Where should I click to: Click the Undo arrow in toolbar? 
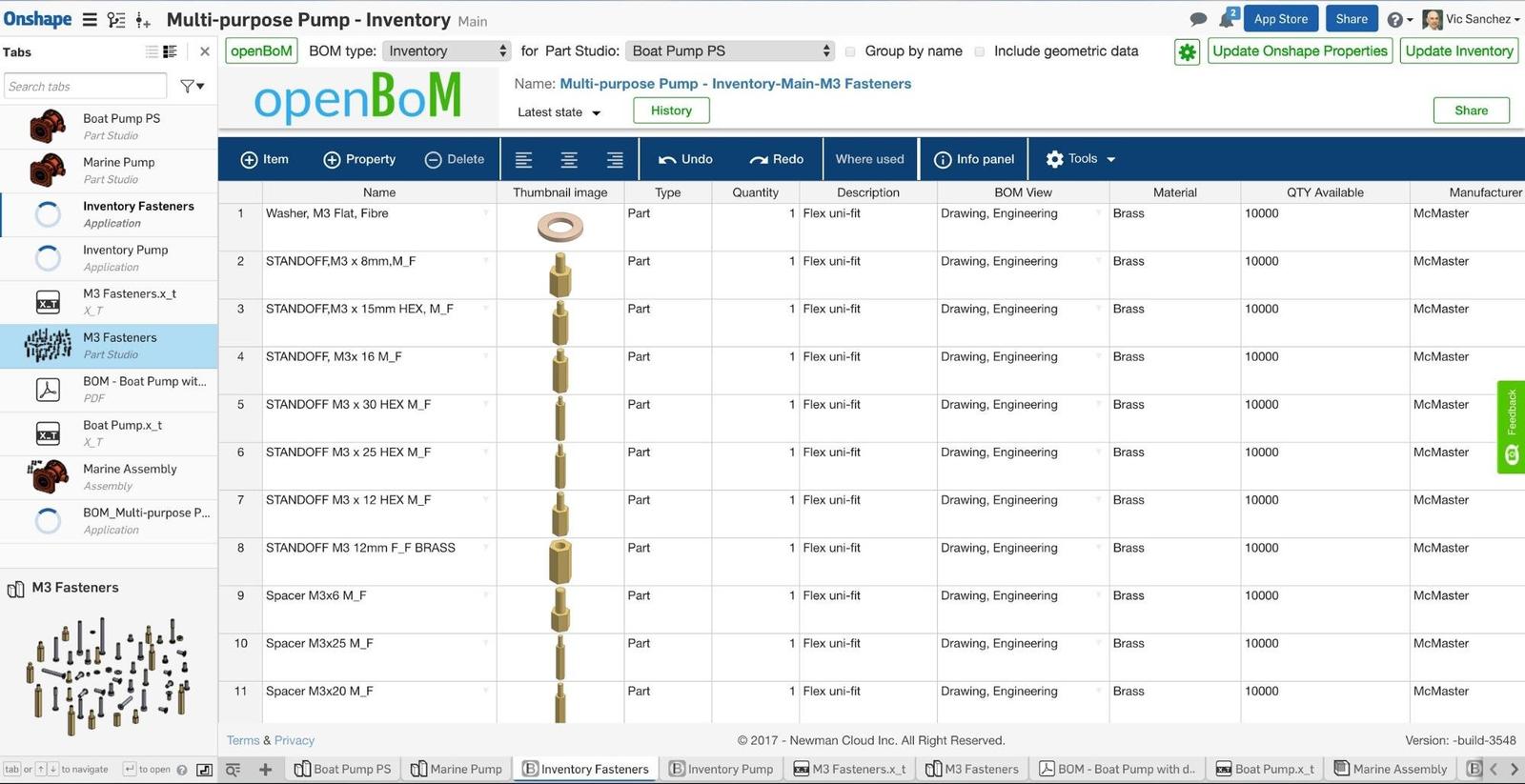click(684, 160)
